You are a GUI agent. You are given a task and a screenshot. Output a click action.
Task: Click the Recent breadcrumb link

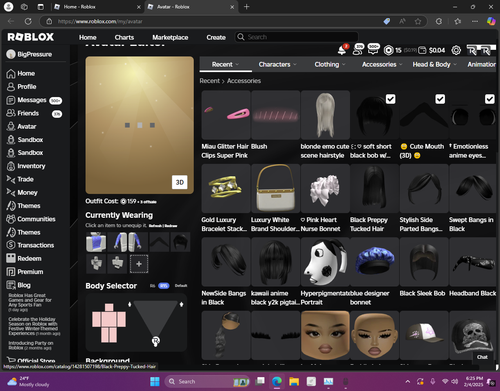pos(210,81)
